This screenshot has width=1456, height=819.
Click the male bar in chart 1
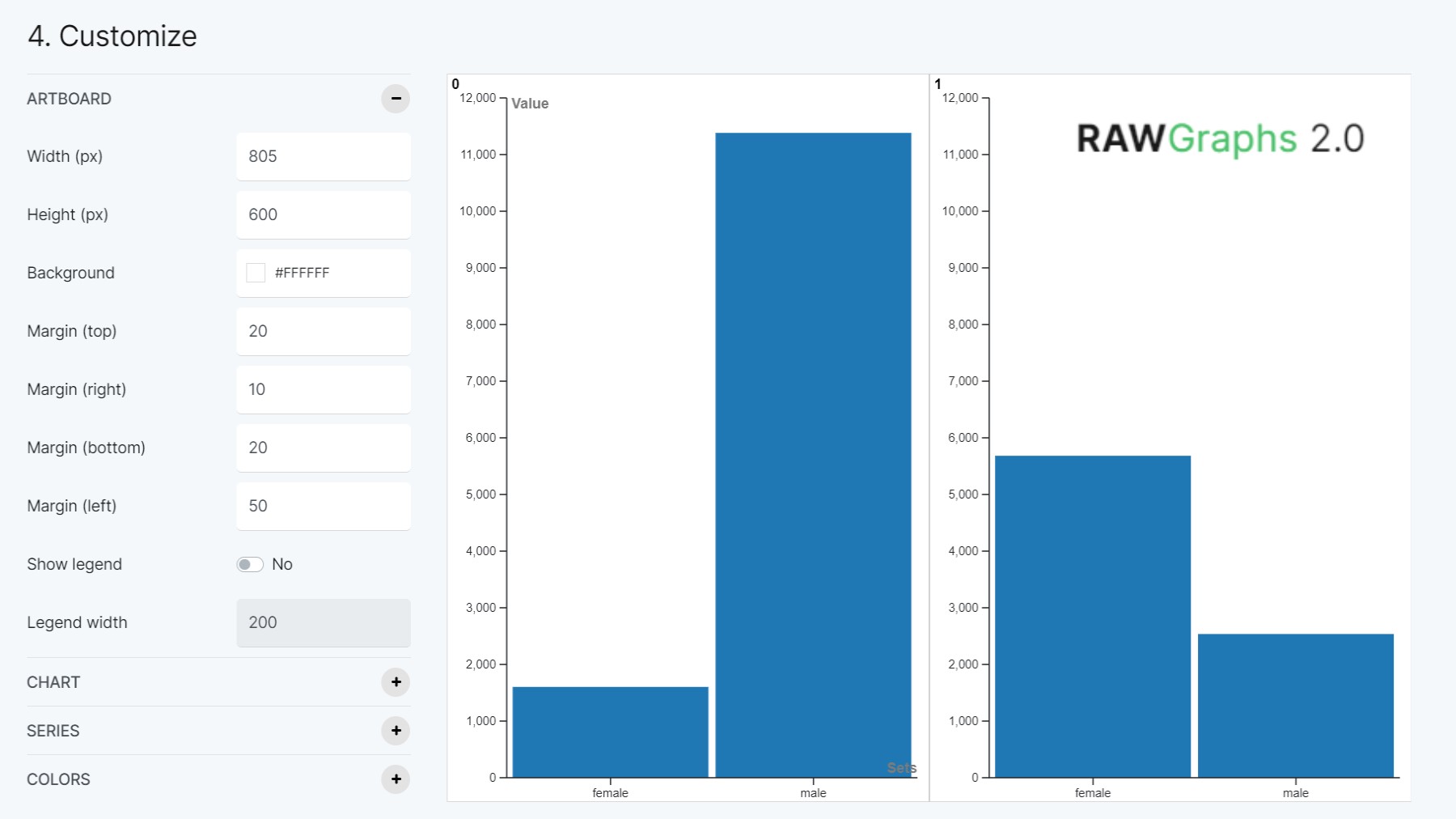click(x=1295, y=704)
